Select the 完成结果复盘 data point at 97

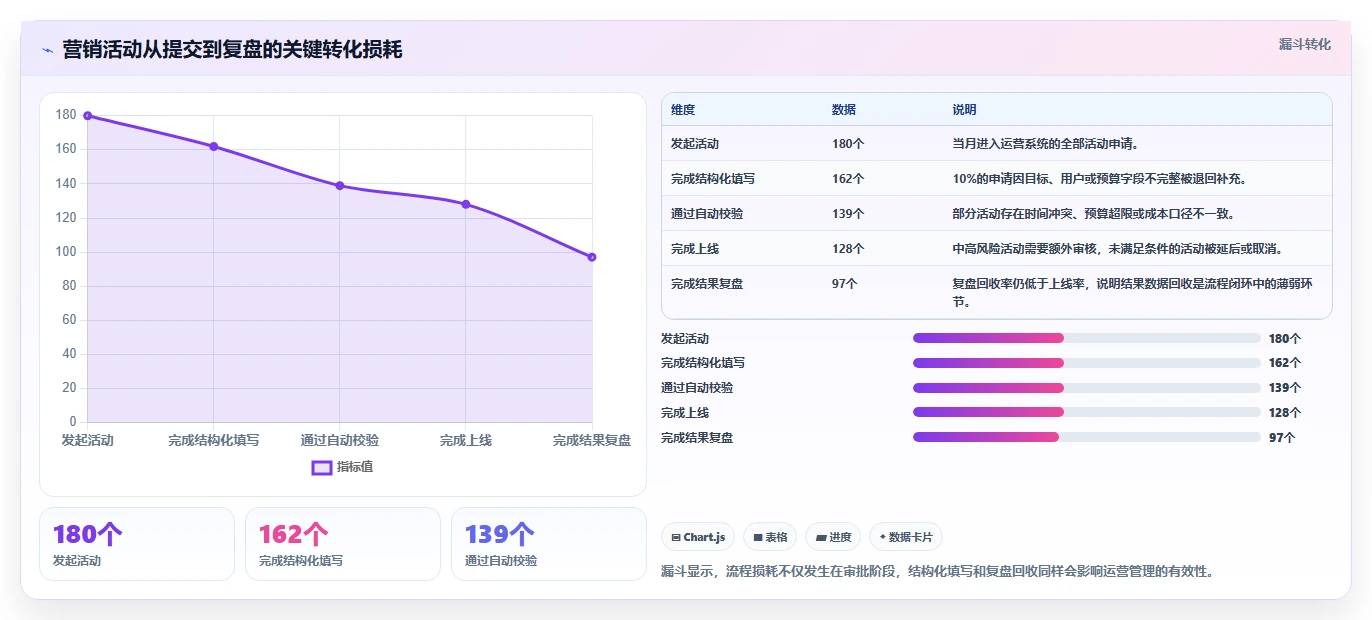point(592,257)
